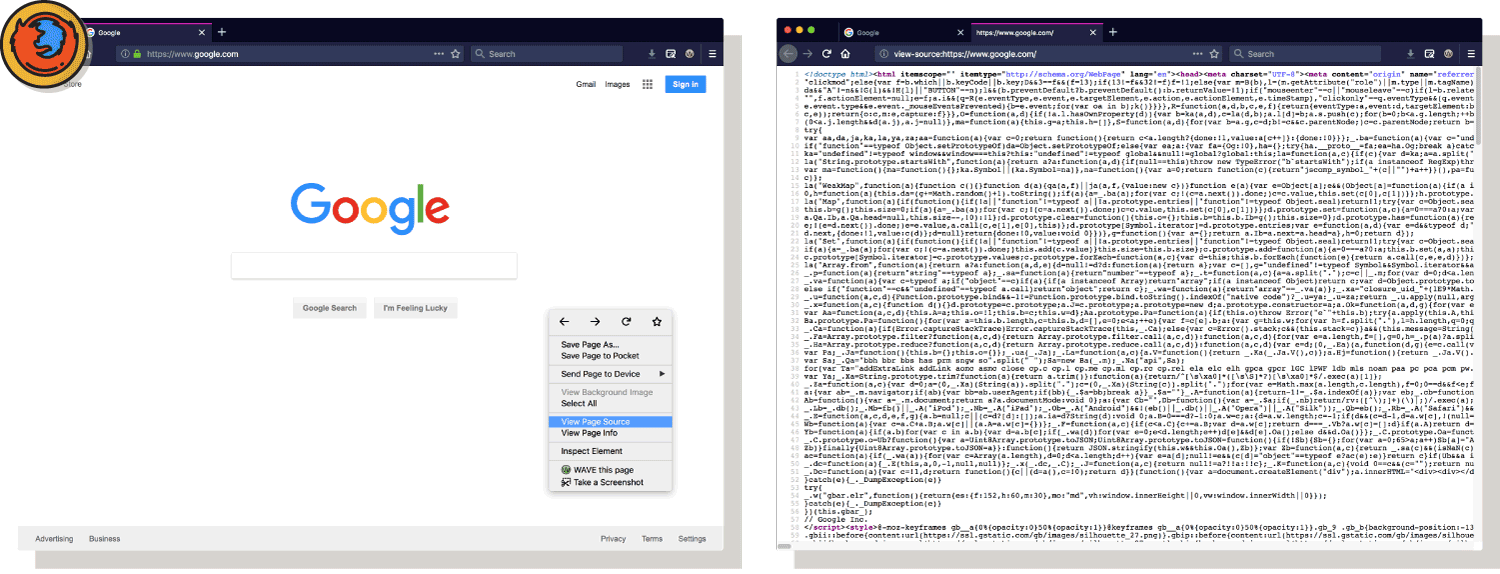1500x574 pixels.
Task: Open the hamburger menu in the left window
Action: pos(712,54)
